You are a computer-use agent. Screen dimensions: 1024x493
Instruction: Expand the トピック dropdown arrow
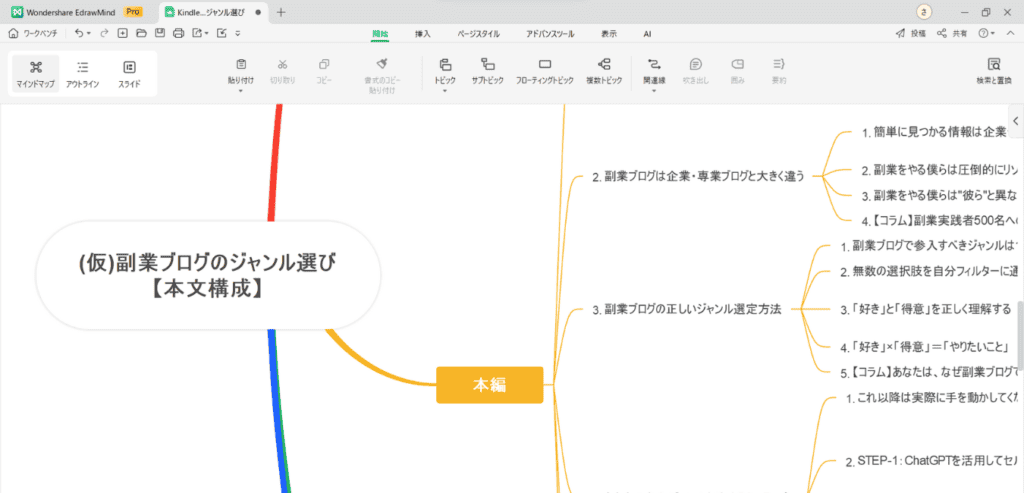445,91
